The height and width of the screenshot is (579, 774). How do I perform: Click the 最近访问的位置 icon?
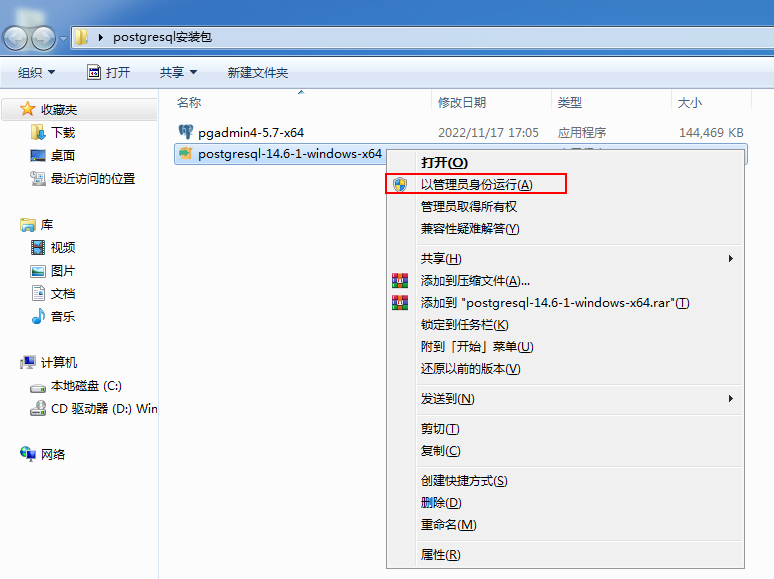point(38,178)
